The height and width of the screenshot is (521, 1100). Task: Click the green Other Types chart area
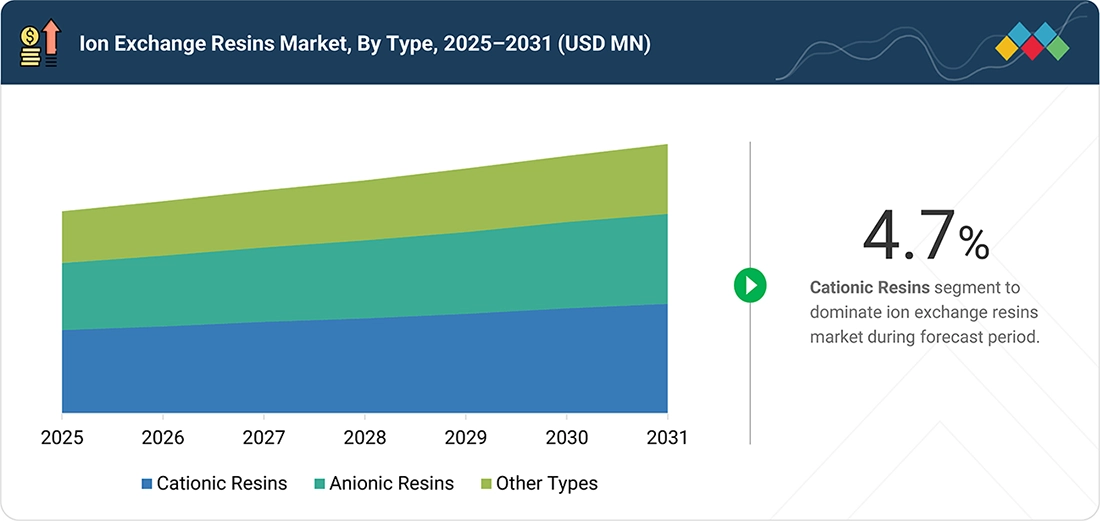[365, 209]
